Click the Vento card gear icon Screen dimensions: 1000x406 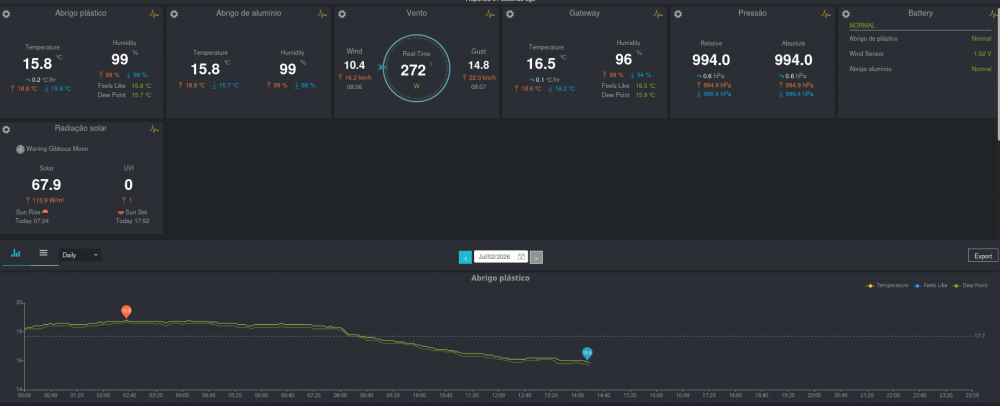(342, 13)
